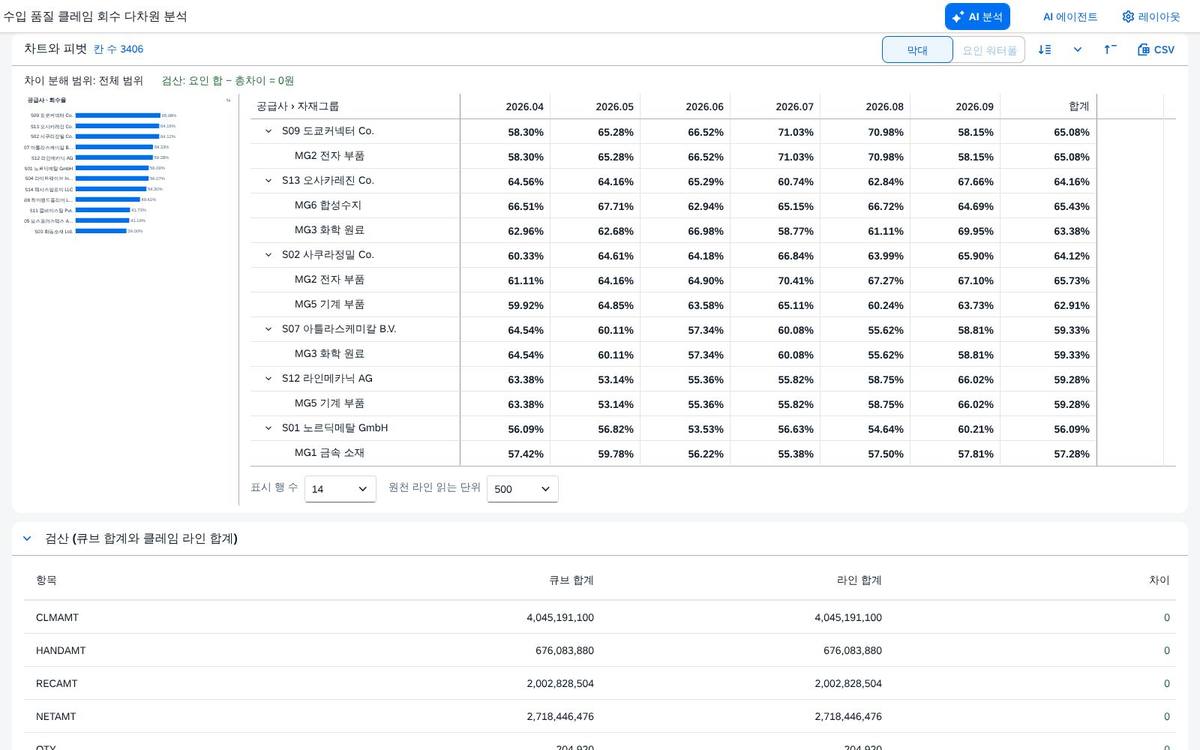Screen dimensions: 1200x750
Task: Click the RECAMT row label
Action: click(x=56, y=683)
